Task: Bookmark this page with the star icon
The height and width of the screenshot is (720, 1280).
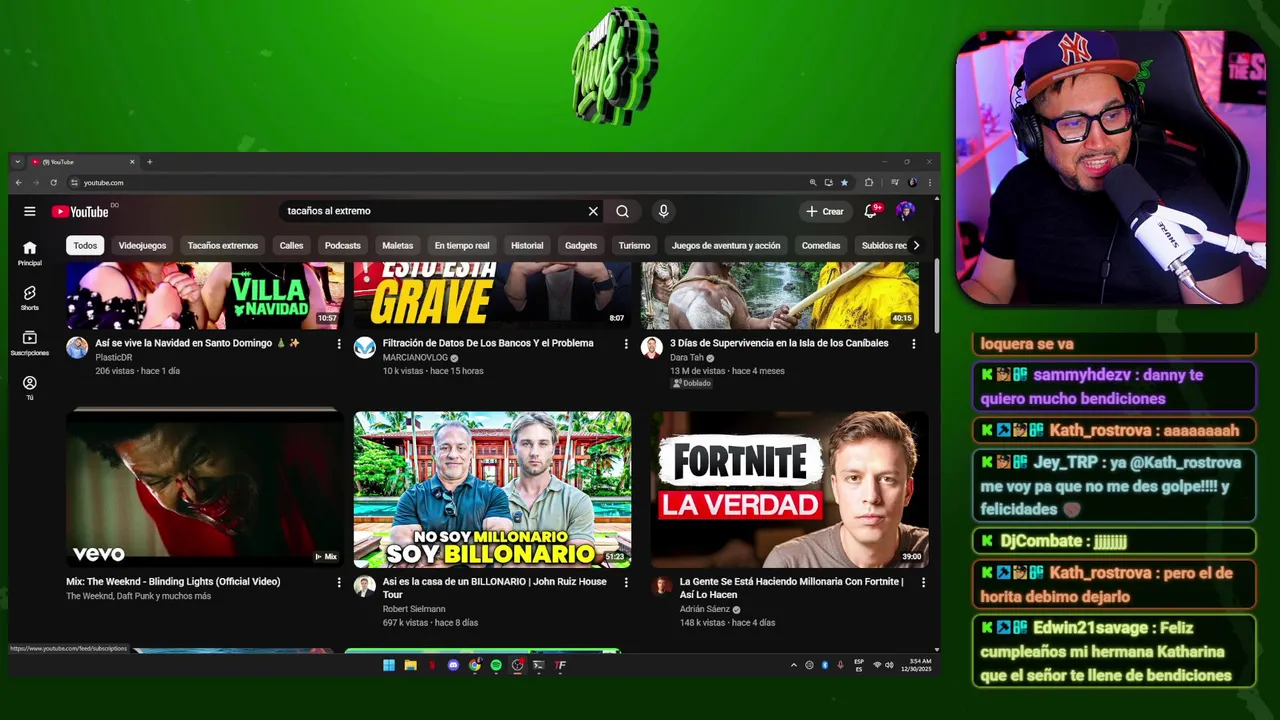Action: 844,183
